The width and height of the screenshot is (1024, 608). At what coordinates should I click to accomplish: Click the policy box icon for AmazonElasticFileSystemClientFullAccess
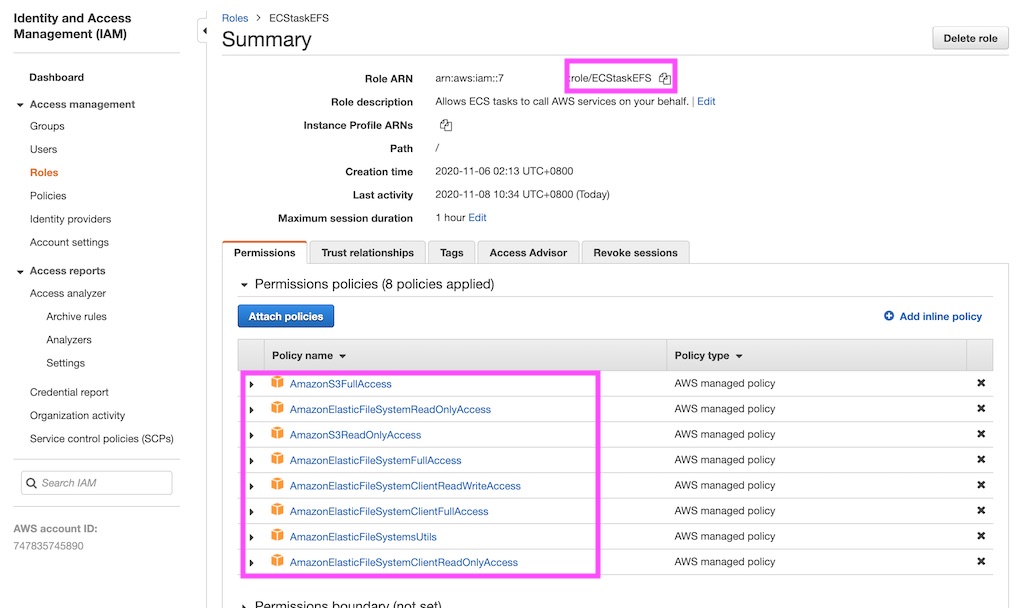click(278, 509)
